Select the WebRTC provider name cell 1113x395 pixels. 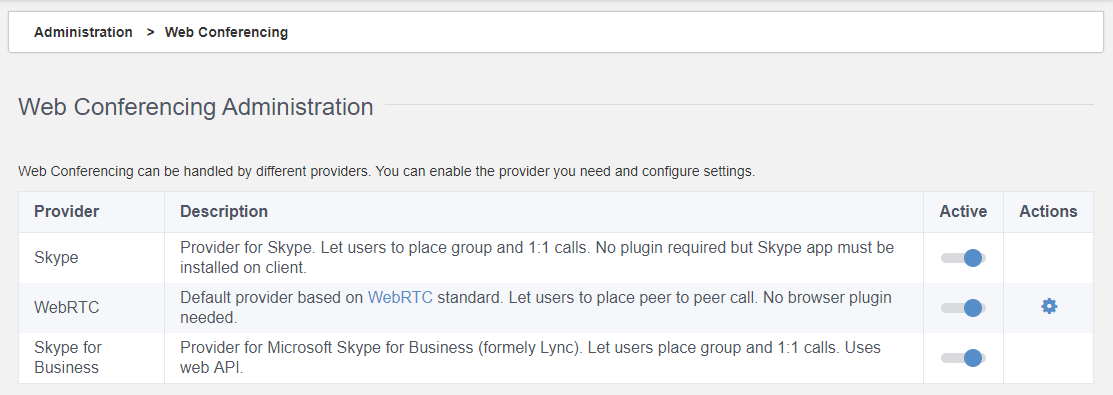(92, 308)
